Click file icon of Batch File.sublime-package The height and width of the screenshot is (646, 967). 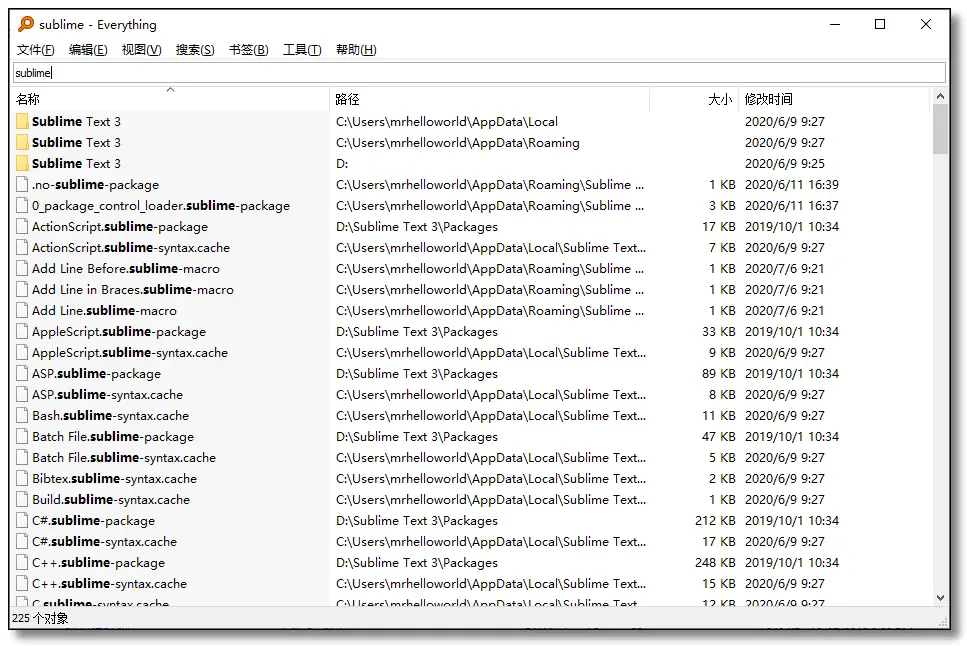pyautogui.click(x=22, y=436)
